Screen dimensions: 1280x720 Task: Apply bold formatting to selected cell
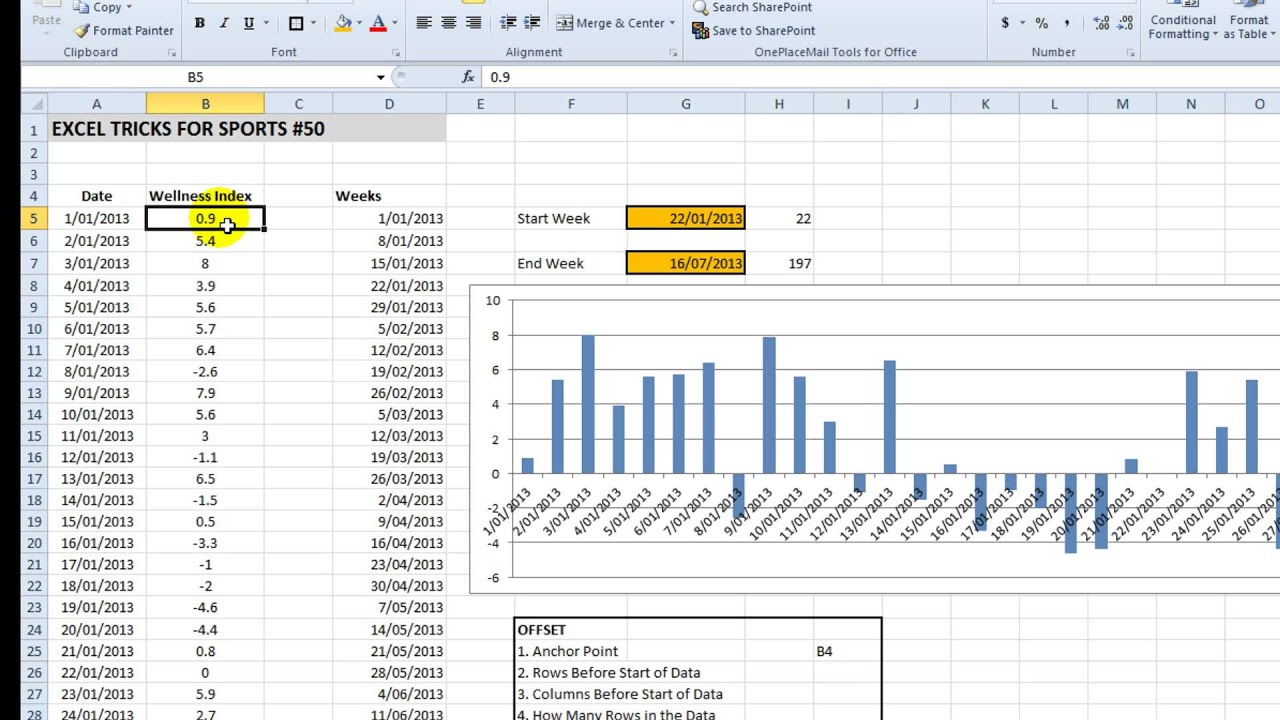(199, 22)
